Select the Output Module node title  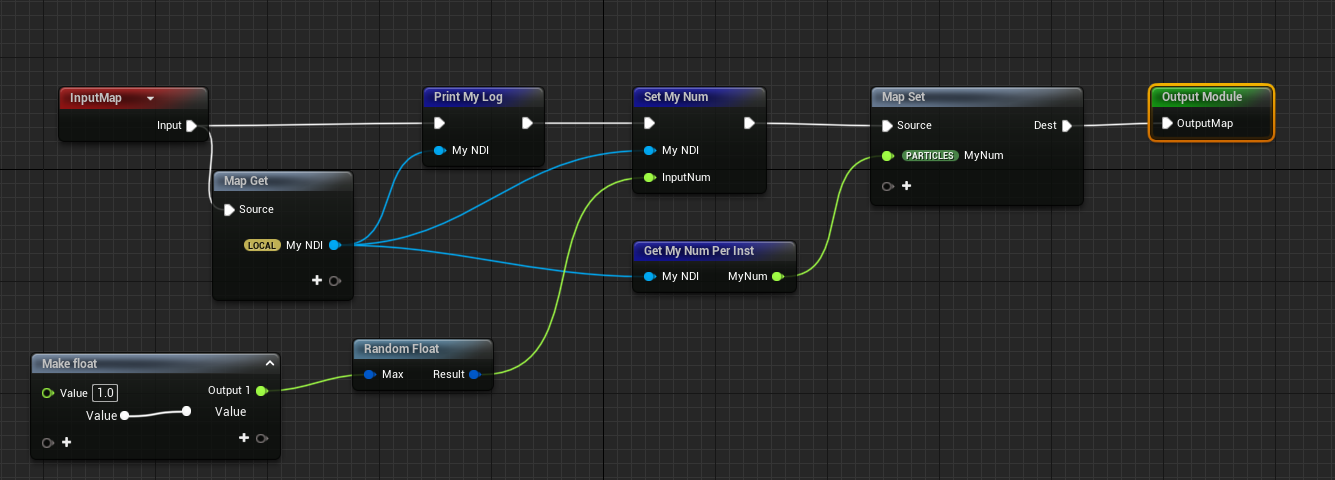coord(1201,97)
